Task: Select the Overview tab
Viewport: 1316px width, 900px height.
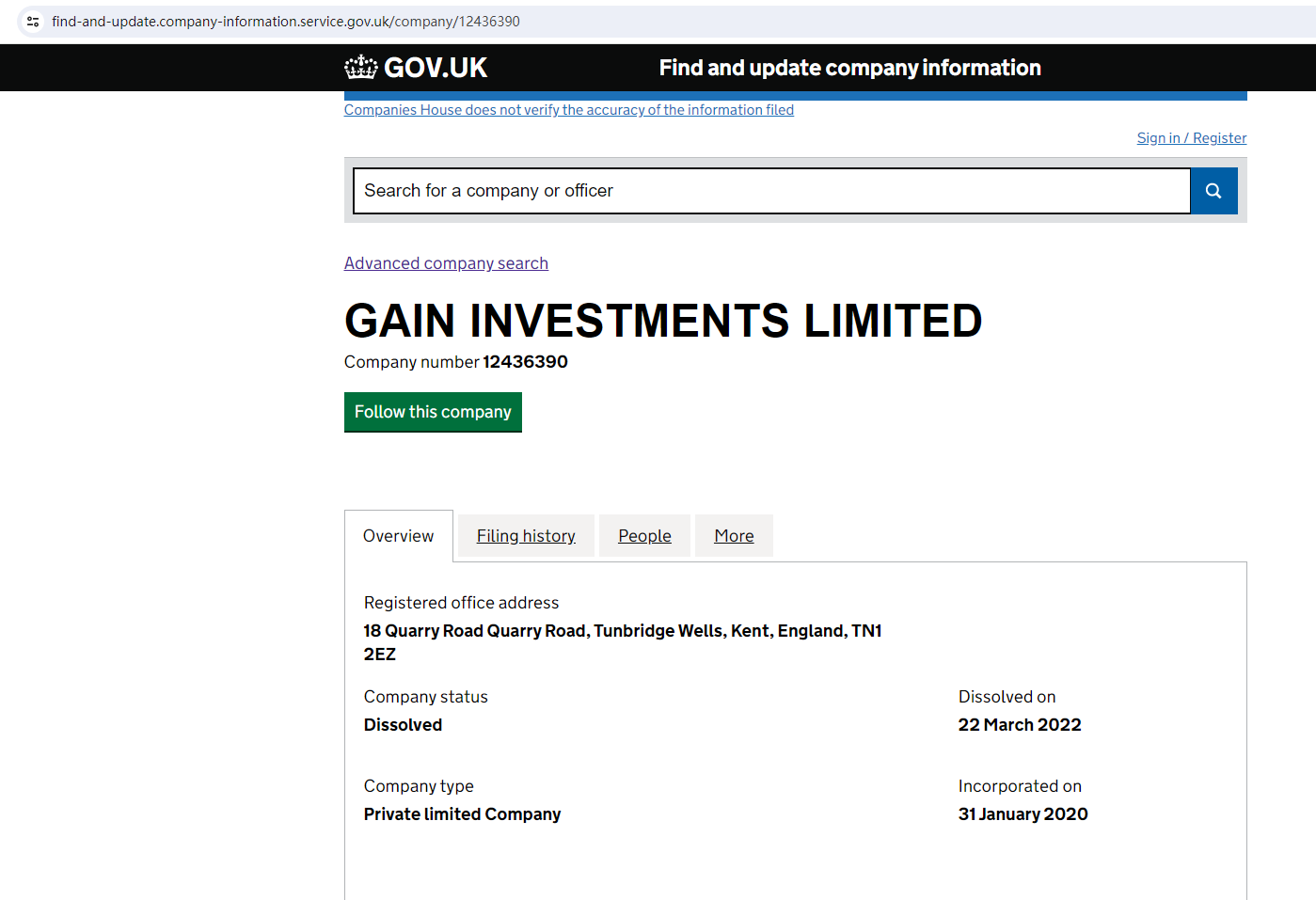Action: click(398, 536)
